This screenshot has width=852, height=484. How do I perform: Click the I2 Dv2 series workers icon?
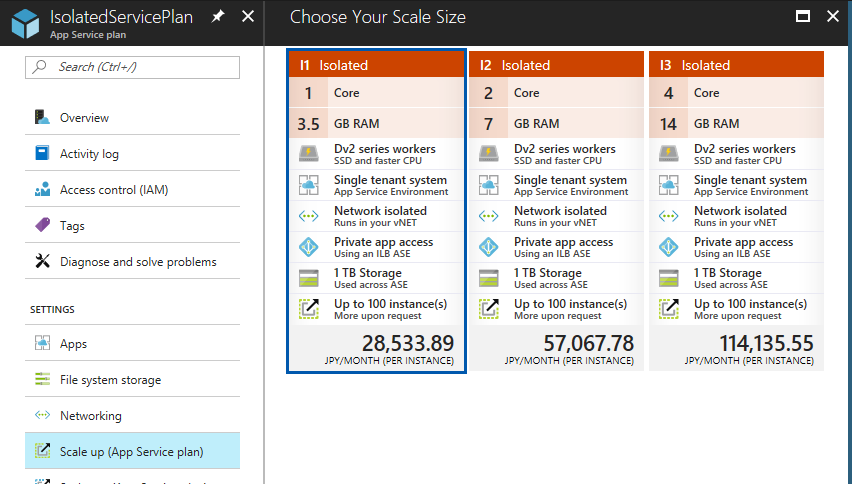(488, 154)
